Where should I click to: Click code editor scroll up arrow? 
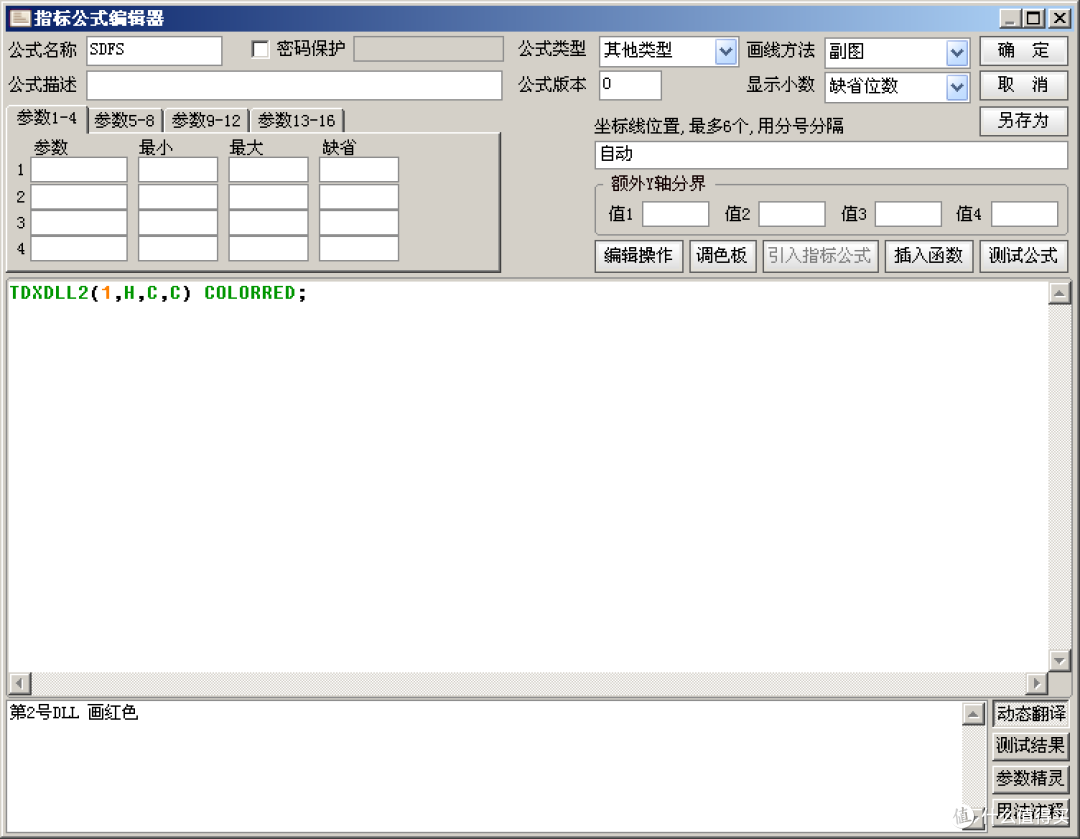point(1059,293)
